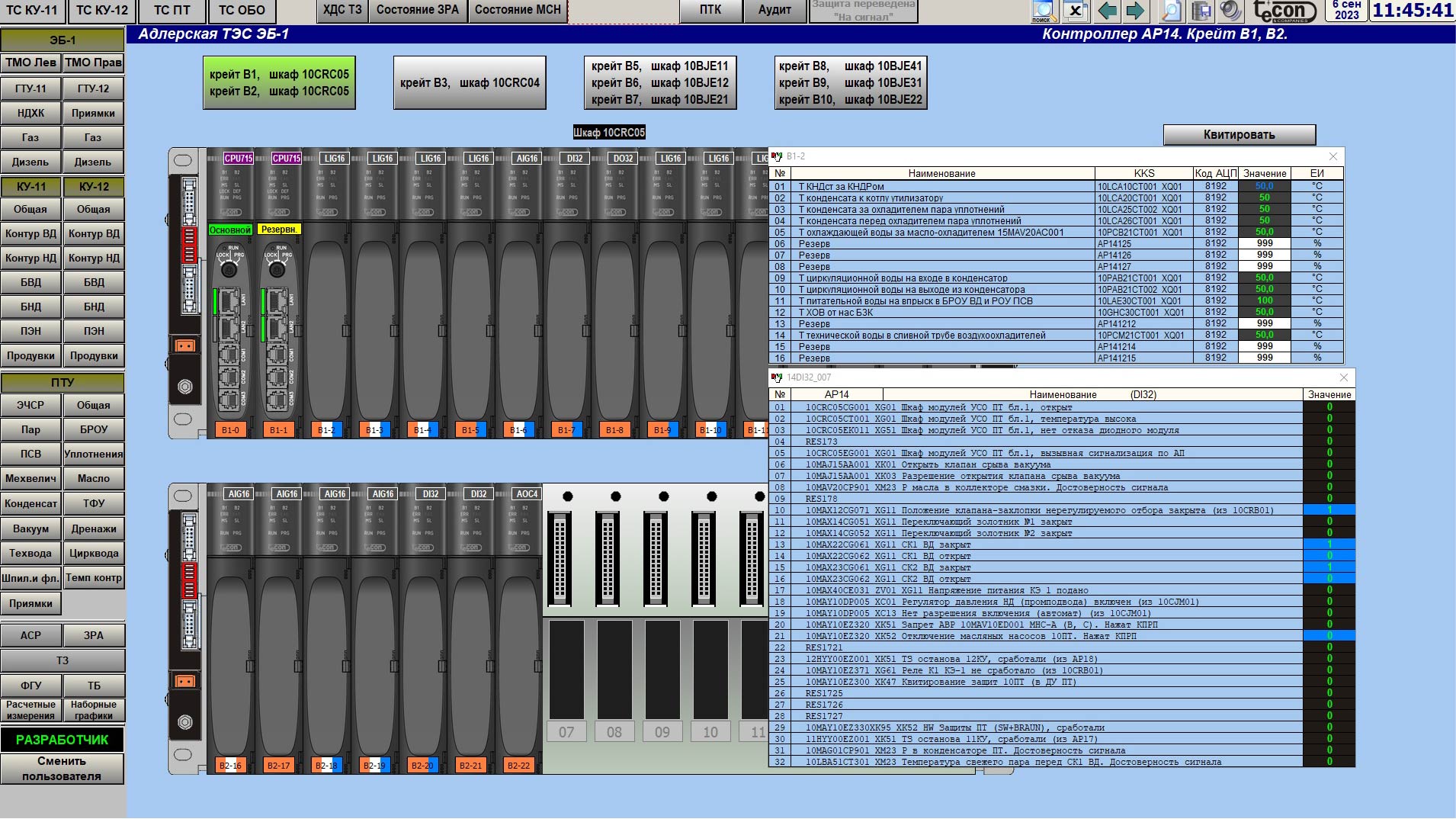Click the green back arrow icon
Screen dimensions: 1456x819
(1107, 11)
